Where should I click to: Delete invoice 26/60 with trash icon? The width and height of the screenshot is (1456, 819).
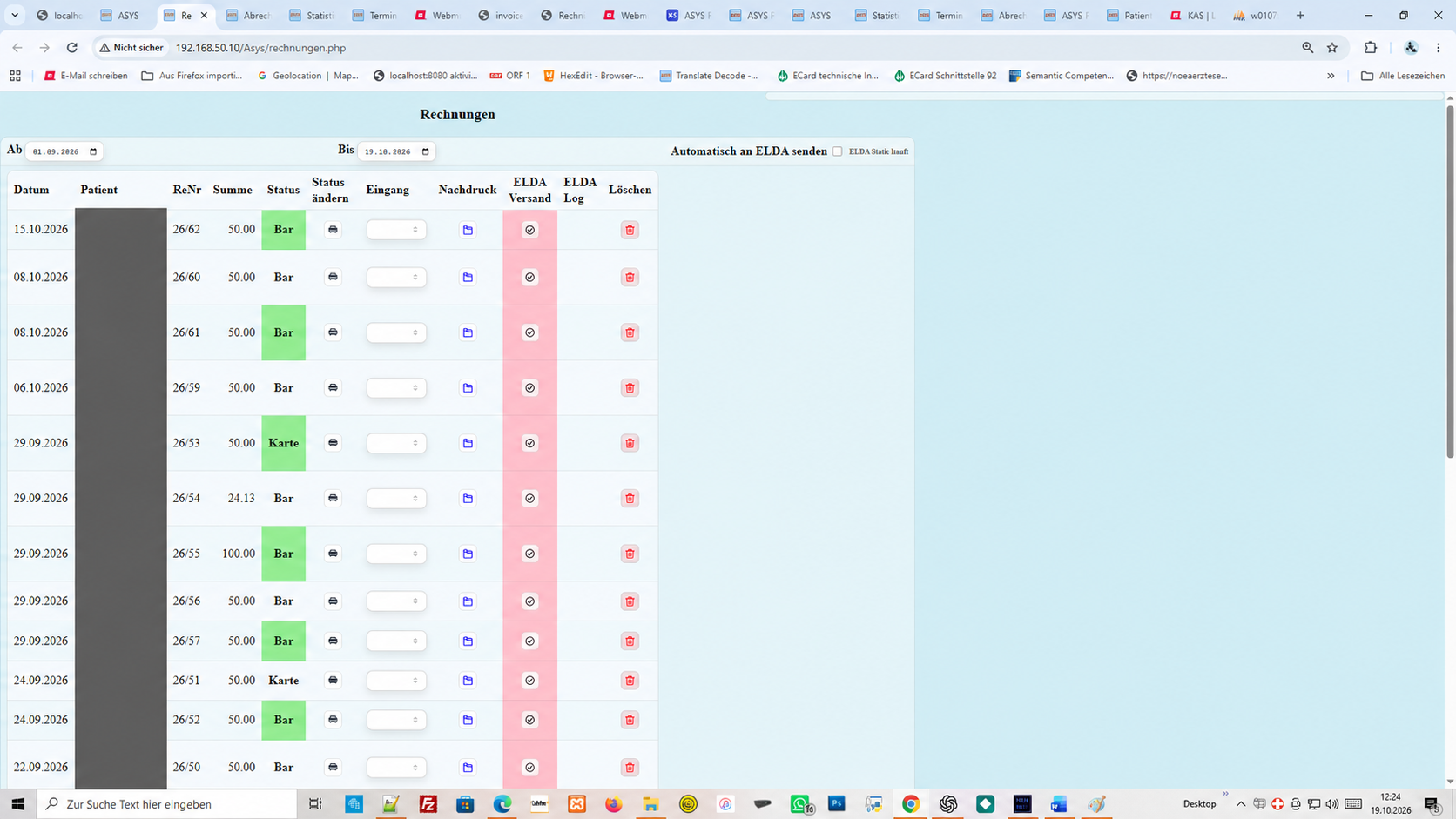630,278
